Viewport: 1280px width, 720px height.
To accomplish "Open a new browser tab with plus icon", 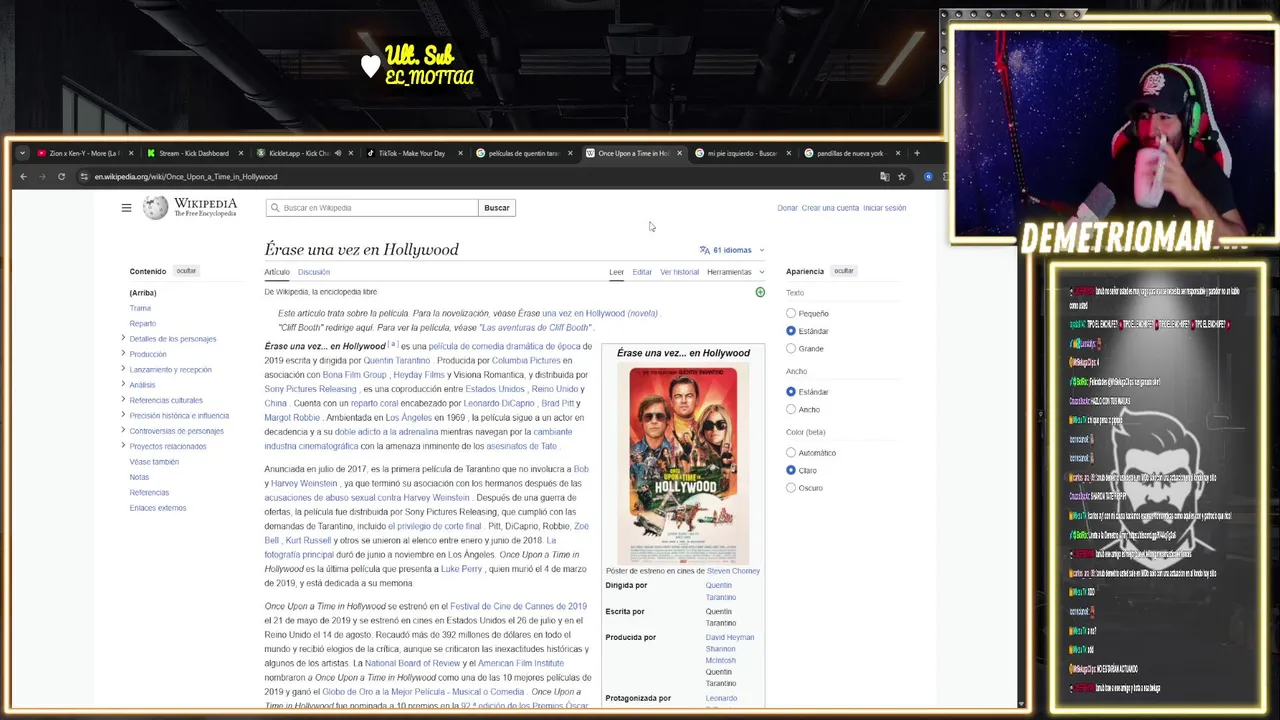I will tap(916, 153).
